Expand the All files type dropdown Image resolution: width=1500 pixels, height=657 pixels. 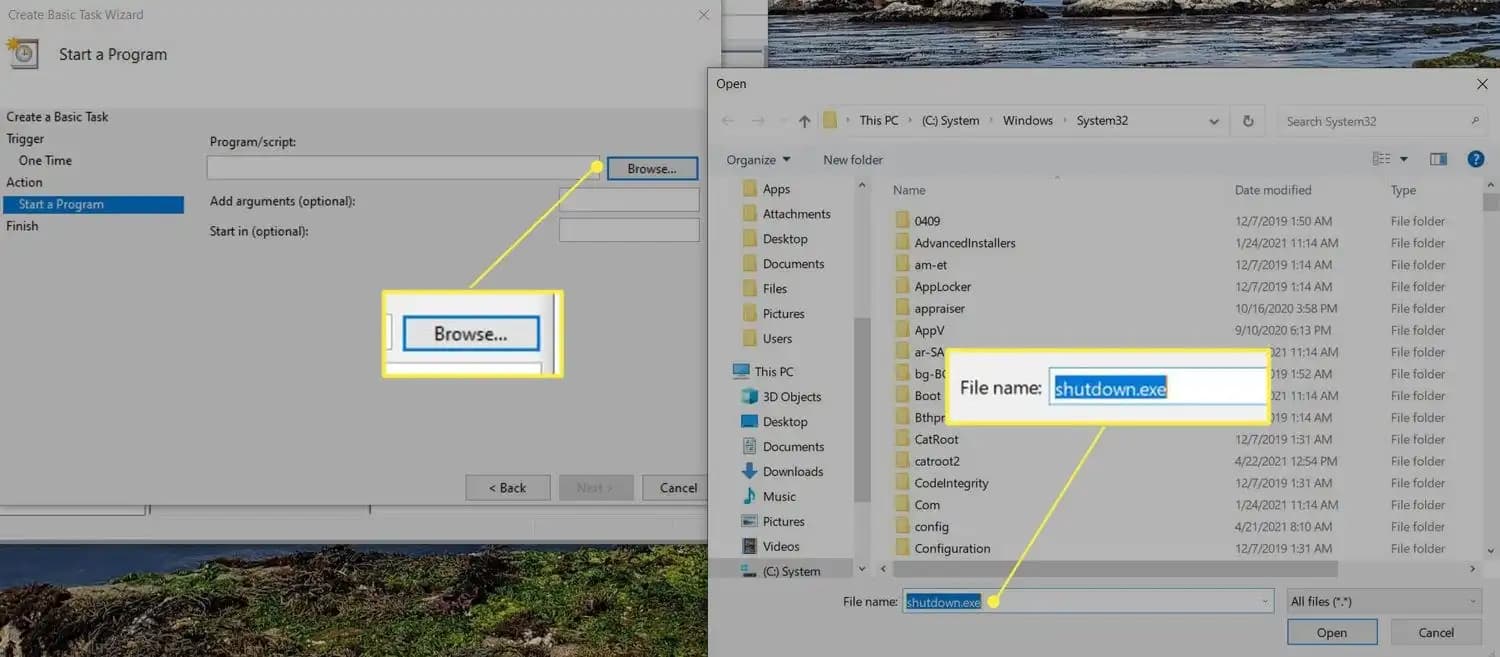[1383, 602]
